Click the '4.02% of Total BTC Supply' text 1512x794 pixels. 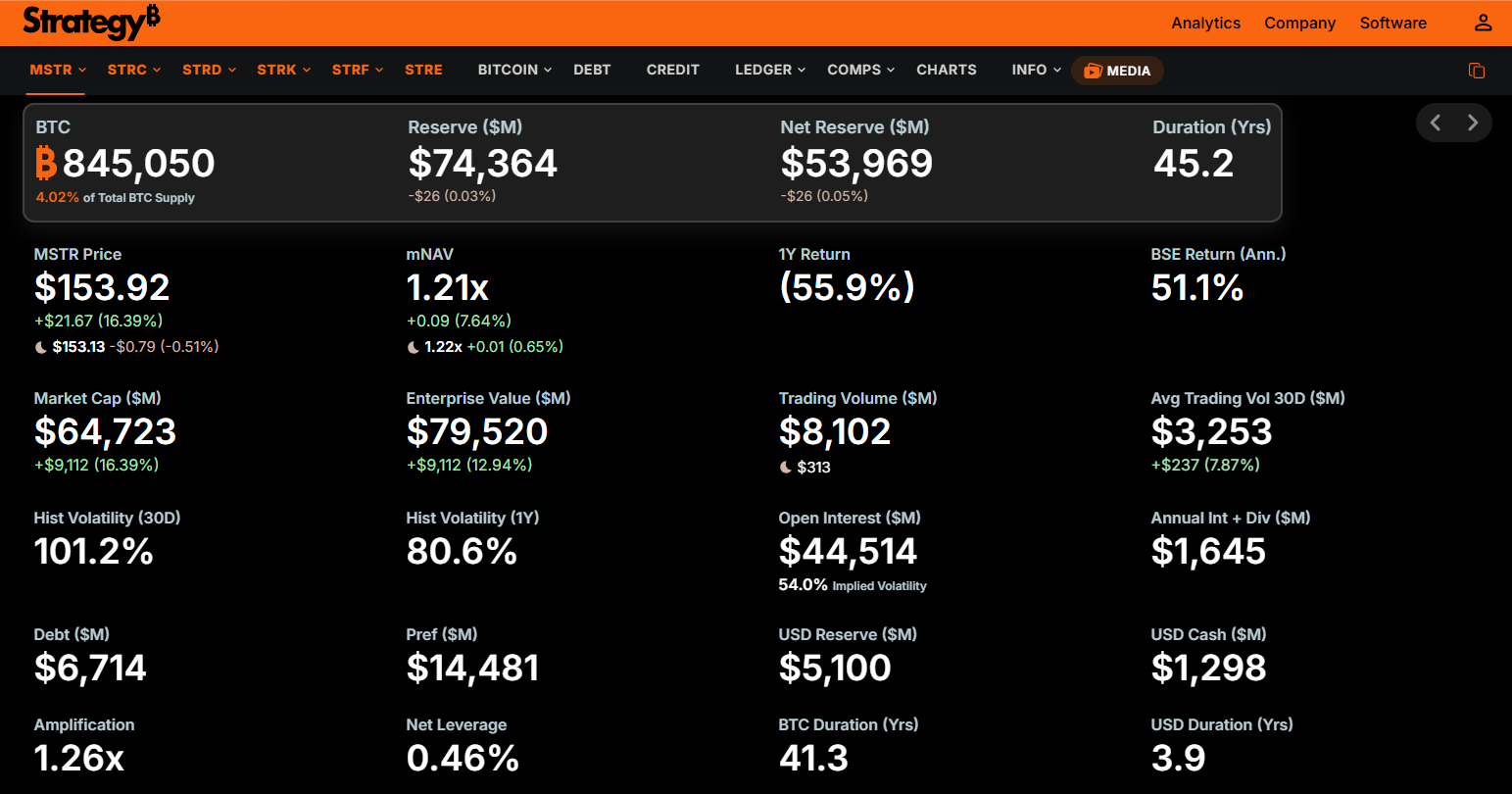pyautogui.click(x=116, y=197)
